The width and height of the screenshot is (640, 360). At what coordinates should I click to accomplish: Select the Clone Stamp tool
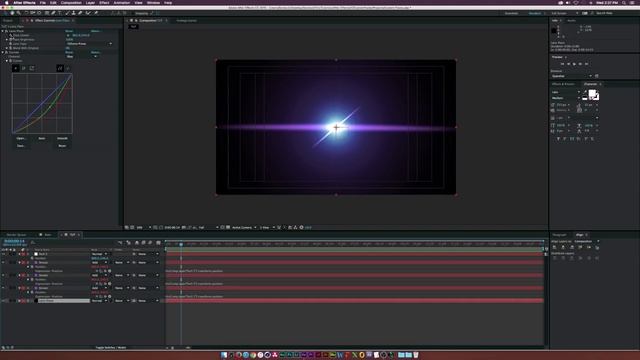click(x=73, y=13)
